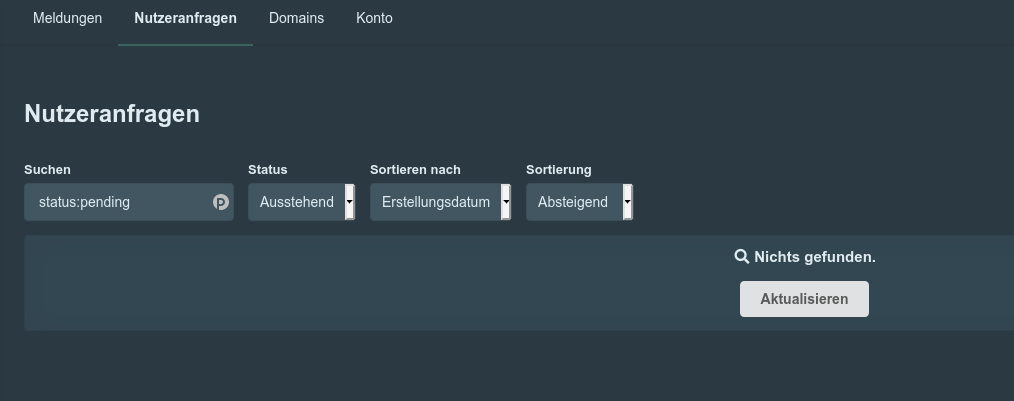Click the magnifier icon beside Nichts gefunden
Image resolution: width=1014 pixels, height=401 pixels.
click(742, 256)
